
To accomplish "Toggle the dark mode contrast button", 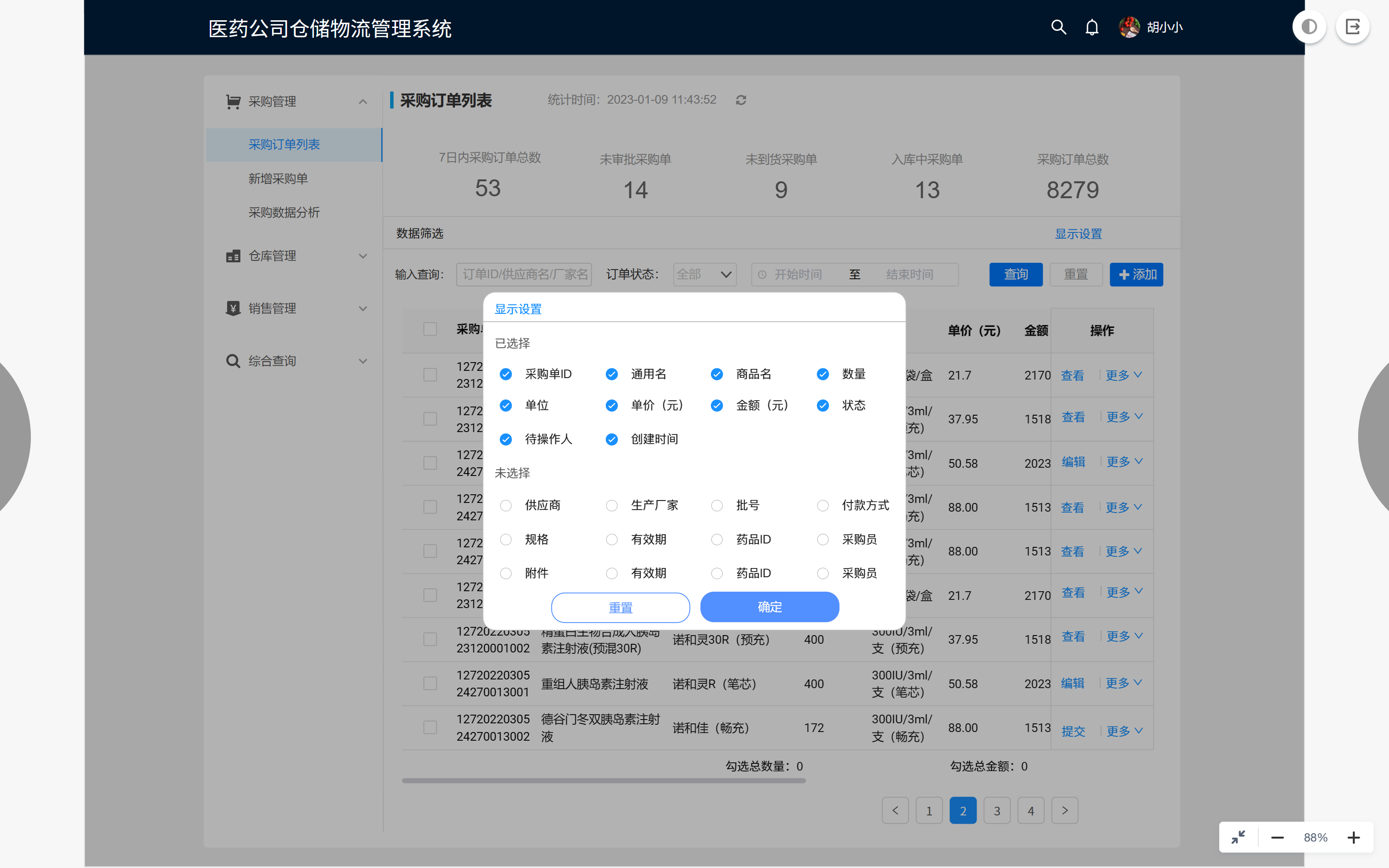I will (x=1308, y=27).
